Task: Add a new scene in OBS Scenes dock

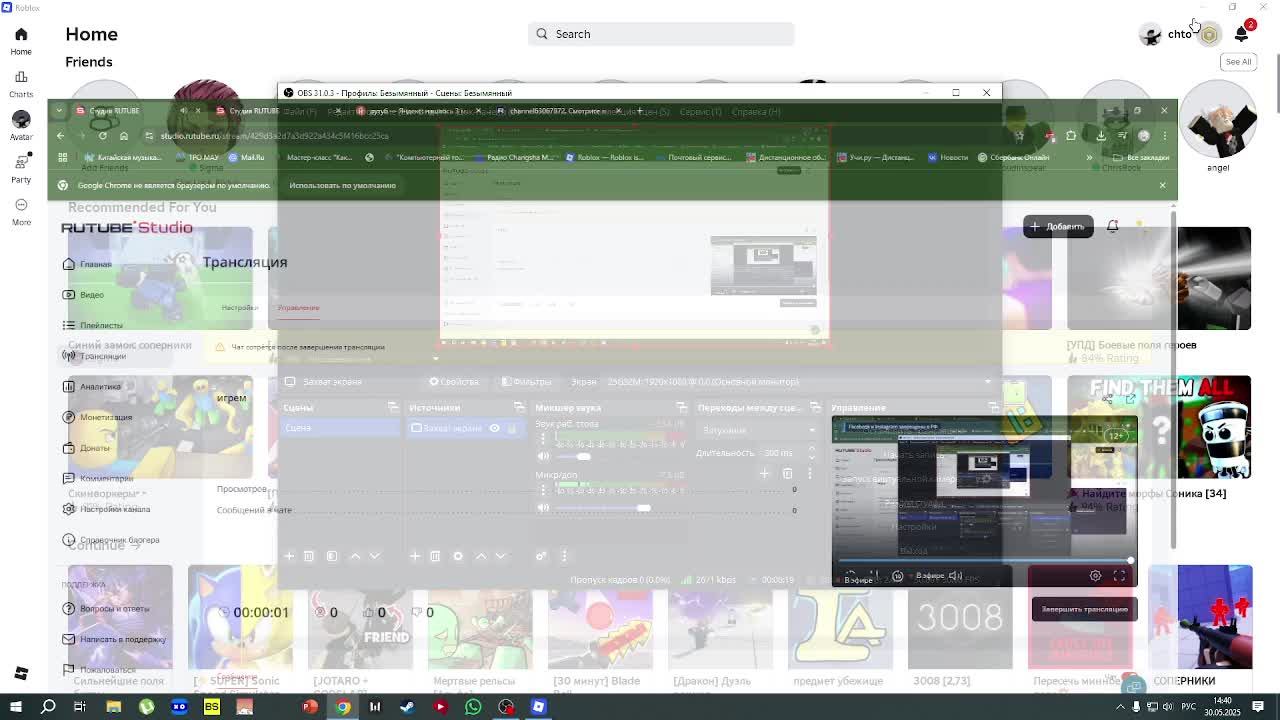Action: point(289,556)
